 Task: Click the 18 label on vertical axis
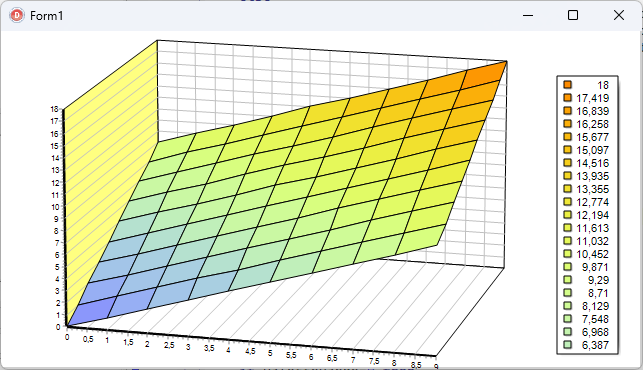coord(55,109)
